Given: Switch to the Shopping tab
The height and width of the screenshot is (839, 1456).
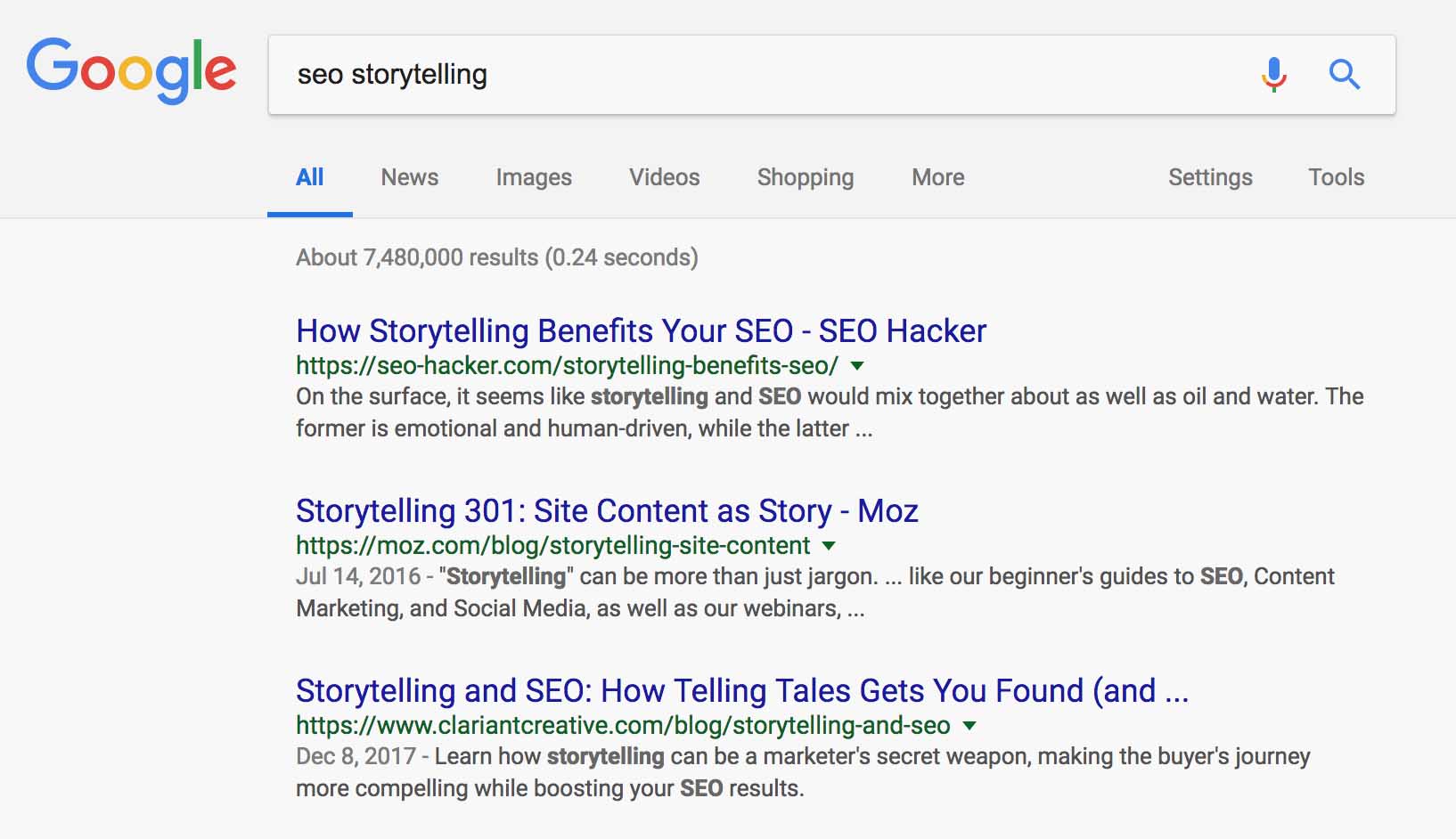Looking at the screenshot, I should click(806, 178).
